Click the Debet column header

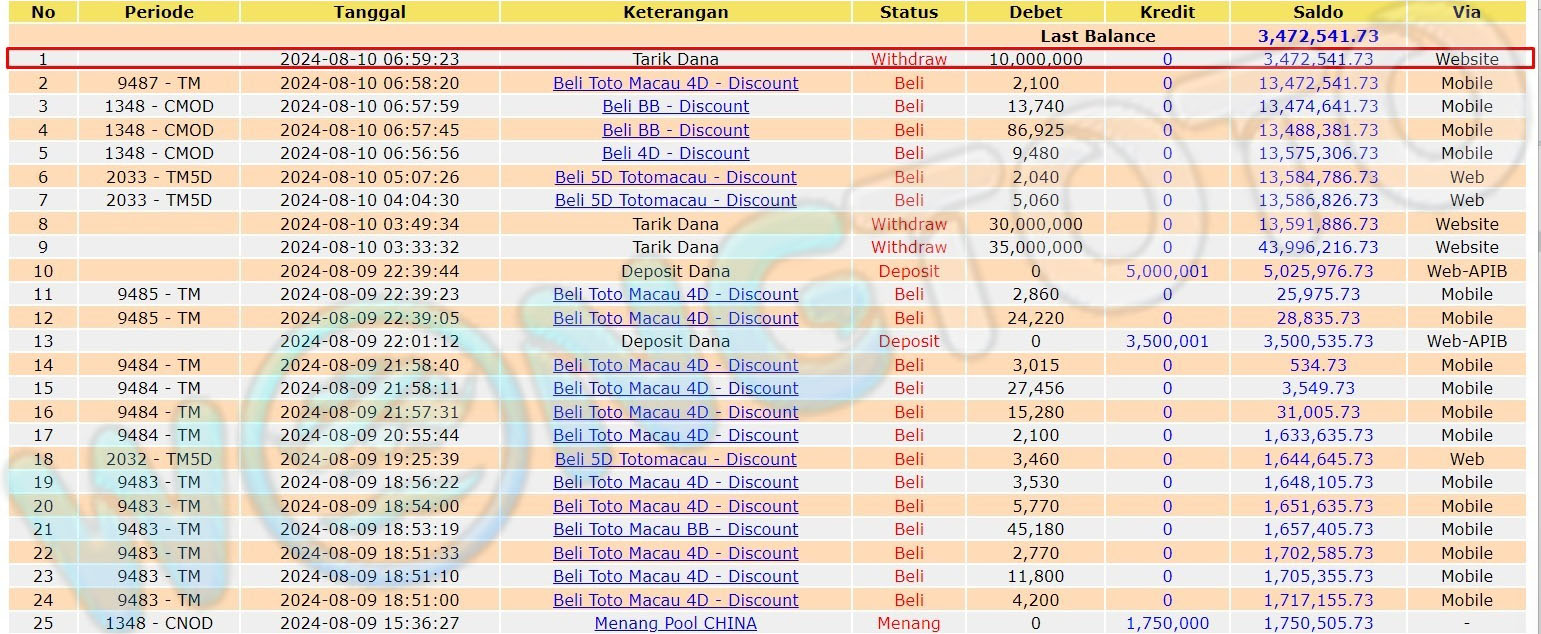tap(1035, 12)
